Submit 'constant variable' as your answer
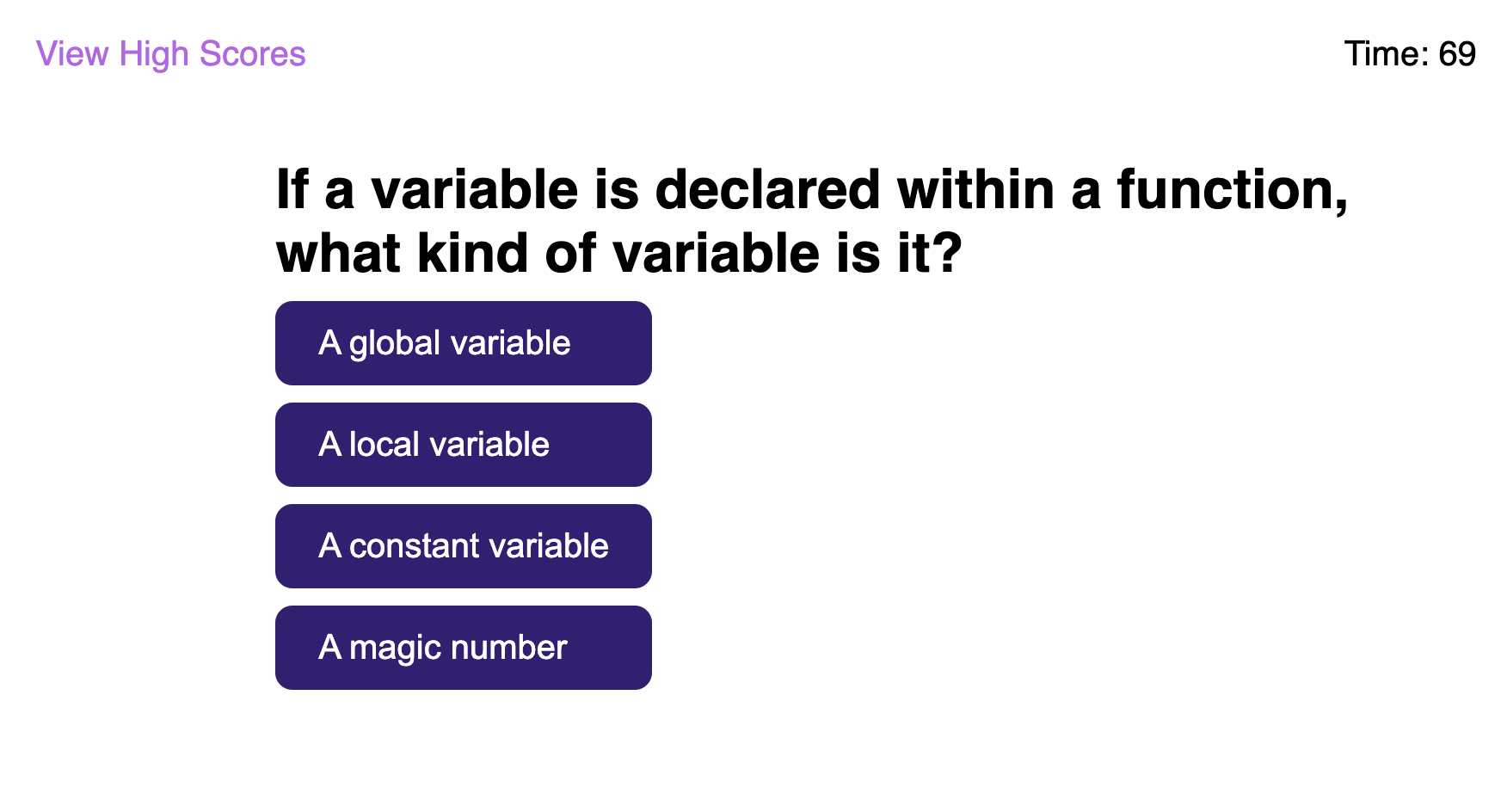1507x812 pixels. click(x=463, y=546)
